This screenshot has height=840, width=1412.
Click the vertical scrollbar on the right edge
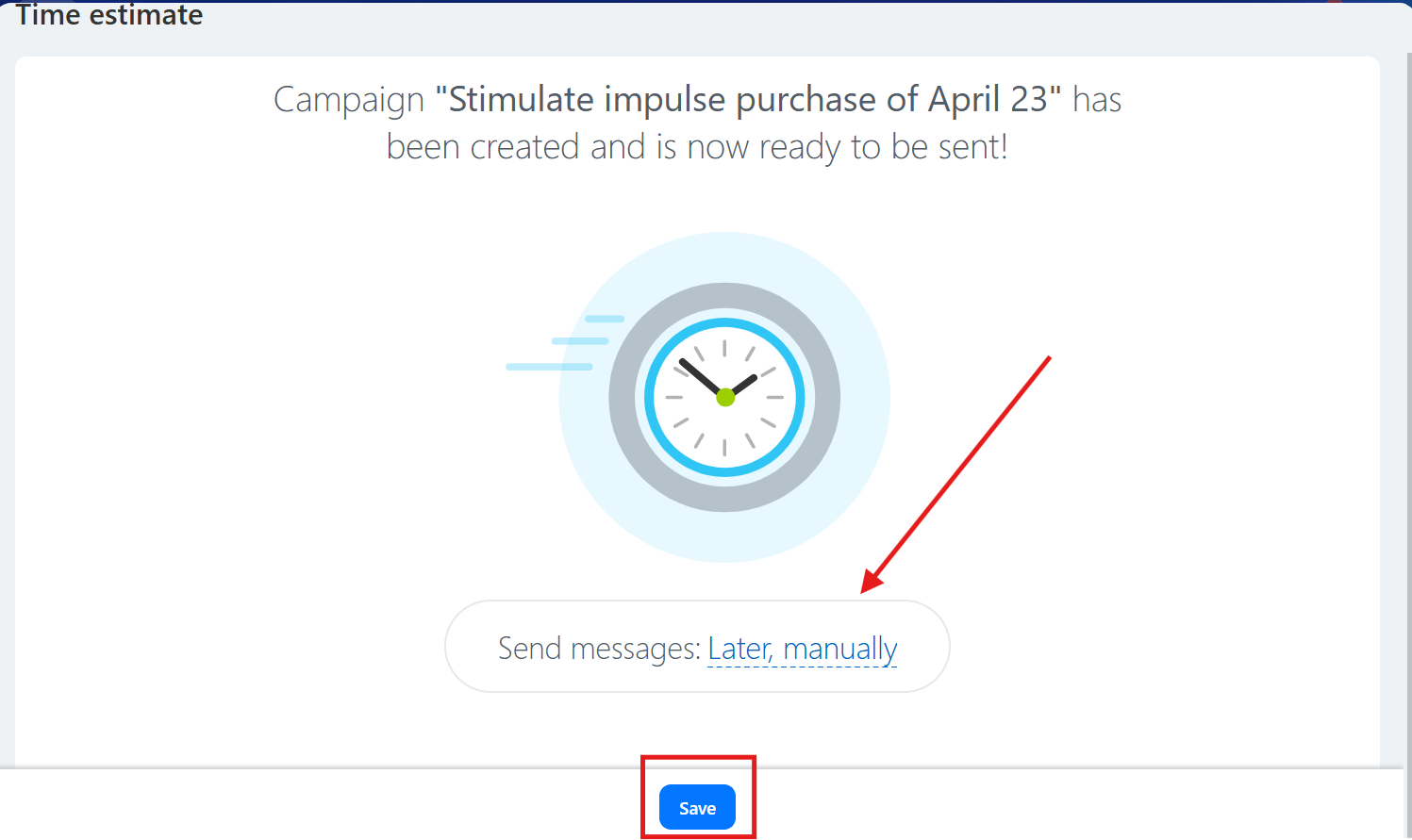1407,377
